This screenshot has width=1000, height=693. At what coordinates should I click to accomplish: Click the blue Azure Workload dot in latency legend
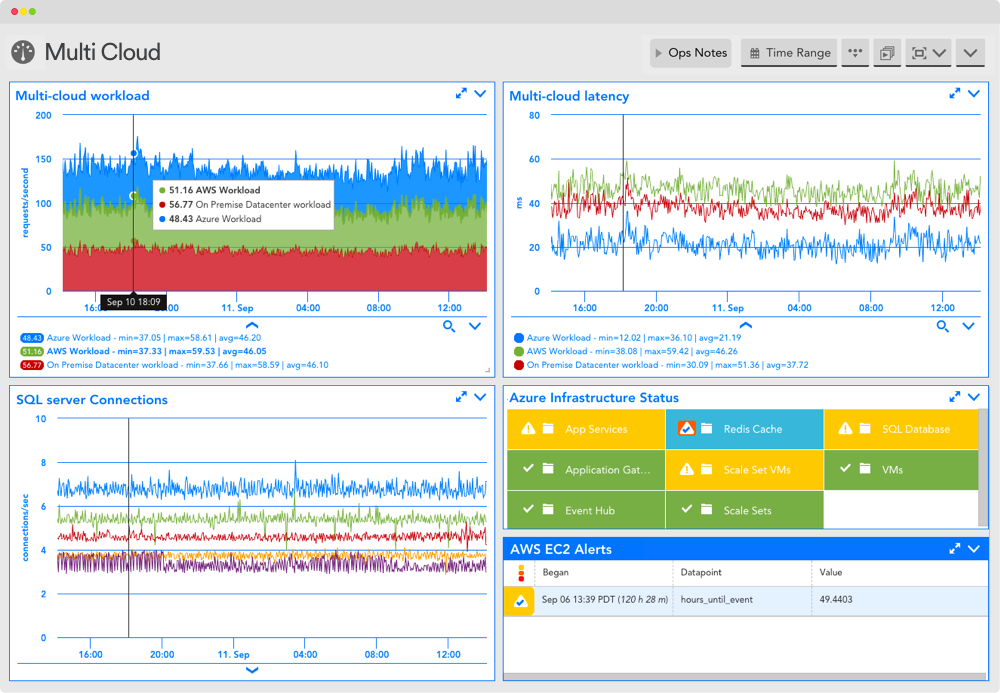519,338
